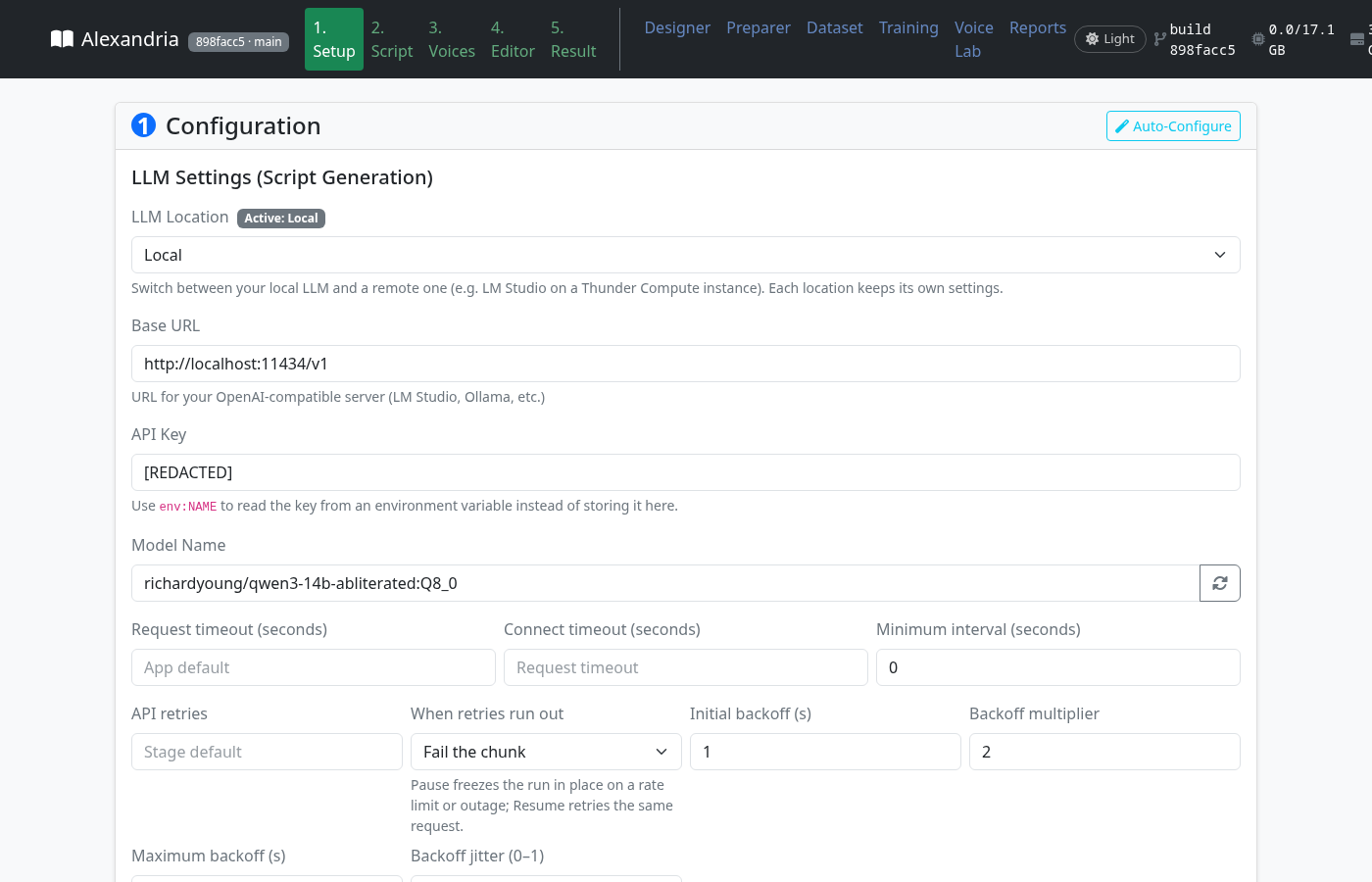Click the 'LLM Settings (Script Generation)' heading

point(282,177)
